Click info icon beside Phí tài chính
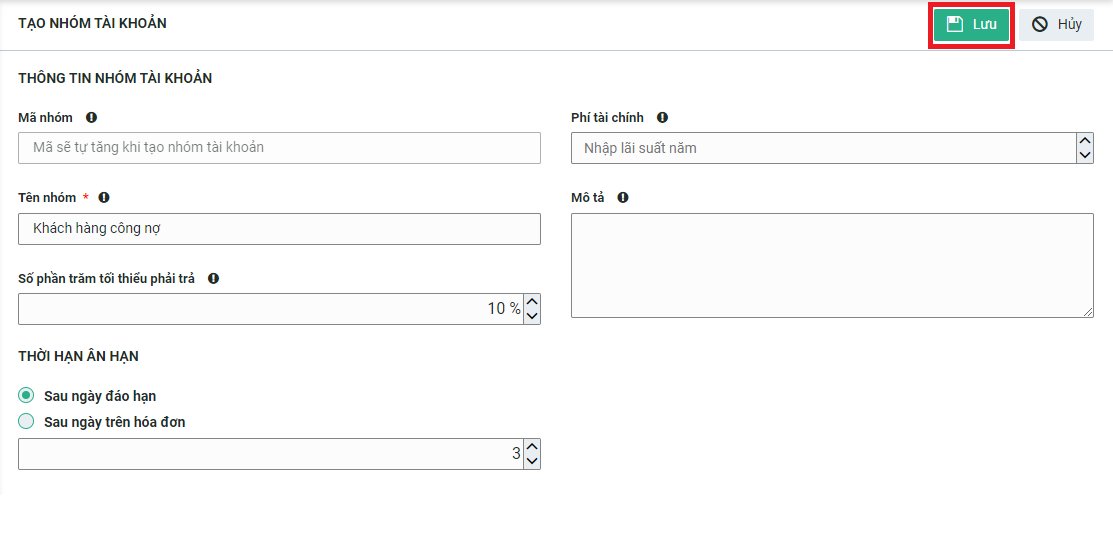 (662, 118)
